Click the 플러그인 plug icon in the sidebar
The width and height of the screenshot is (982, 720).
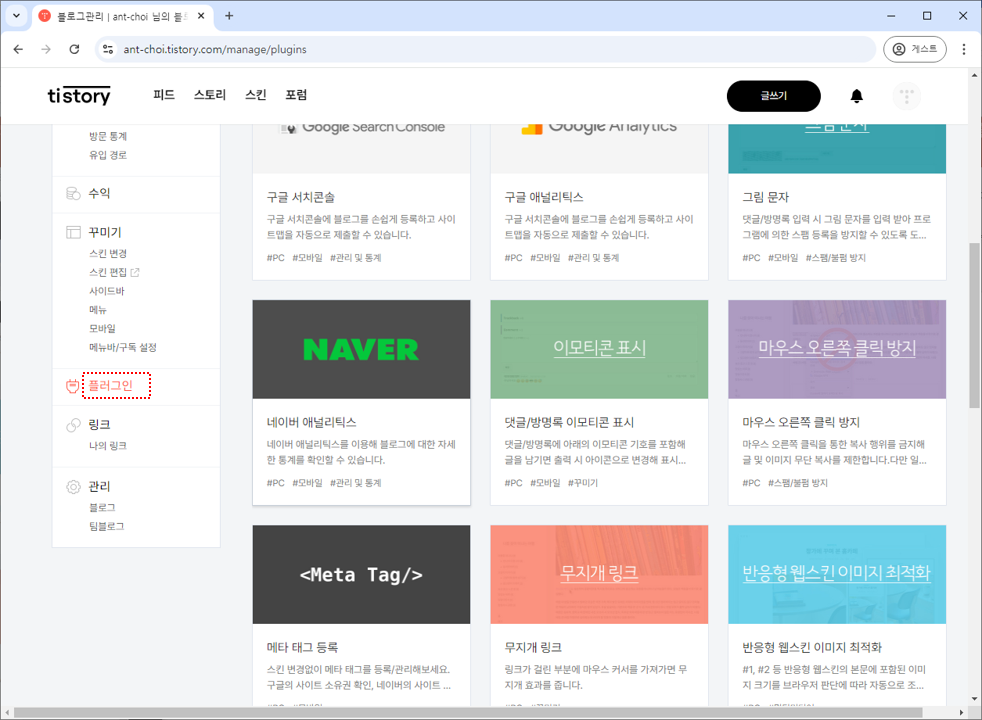click(73, 386)
